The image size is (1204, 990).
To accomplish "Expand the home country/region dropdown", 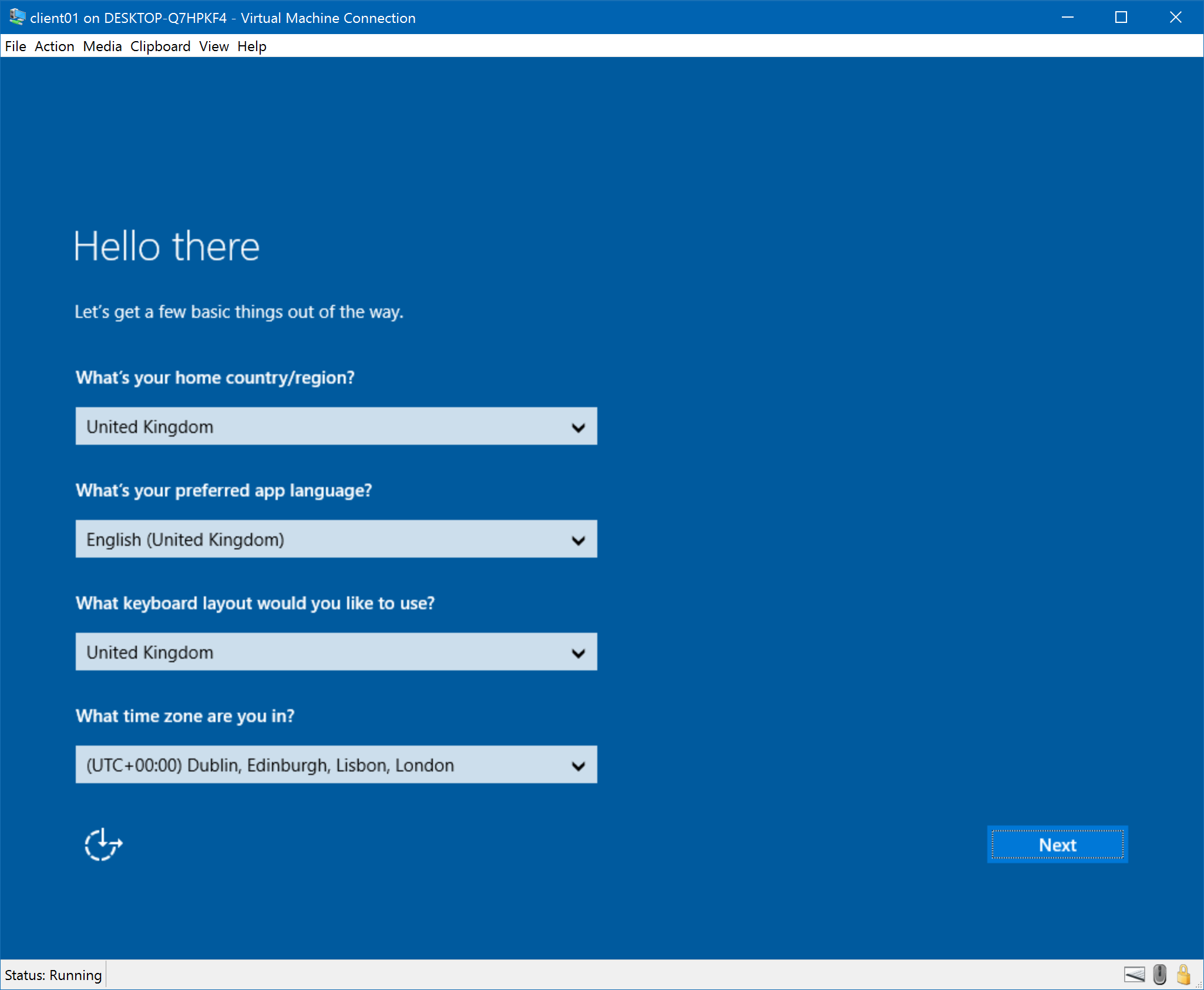I will pyautogui.click(x=579, y=426).
